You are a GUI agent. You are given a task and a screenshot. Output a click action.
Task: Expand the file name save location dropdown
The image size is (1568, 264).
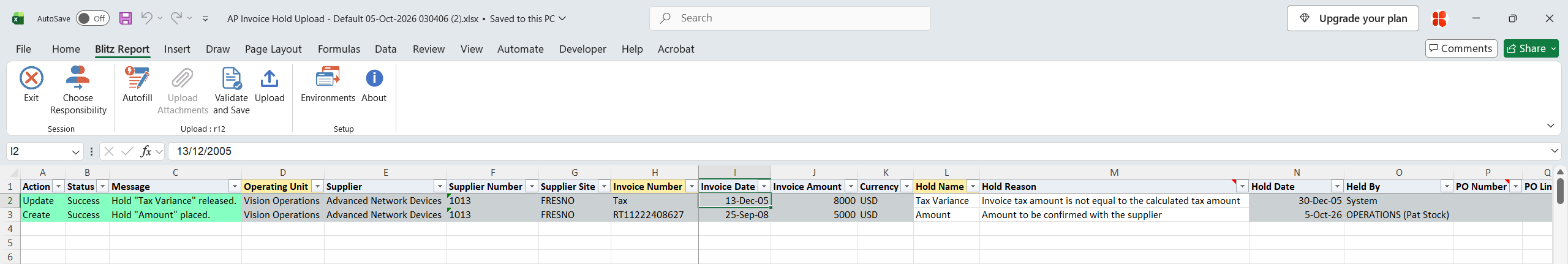tap(562, 18)
